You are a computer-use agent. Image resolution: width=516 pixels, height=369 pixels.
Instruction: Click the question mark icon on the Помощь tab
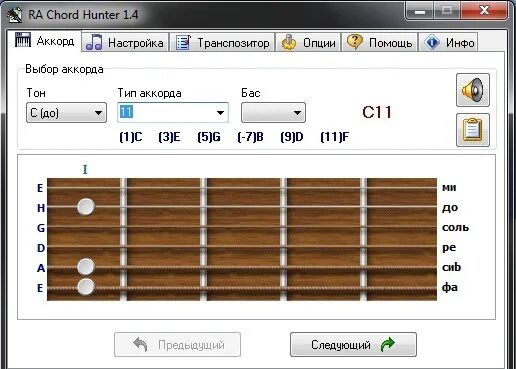355,42
